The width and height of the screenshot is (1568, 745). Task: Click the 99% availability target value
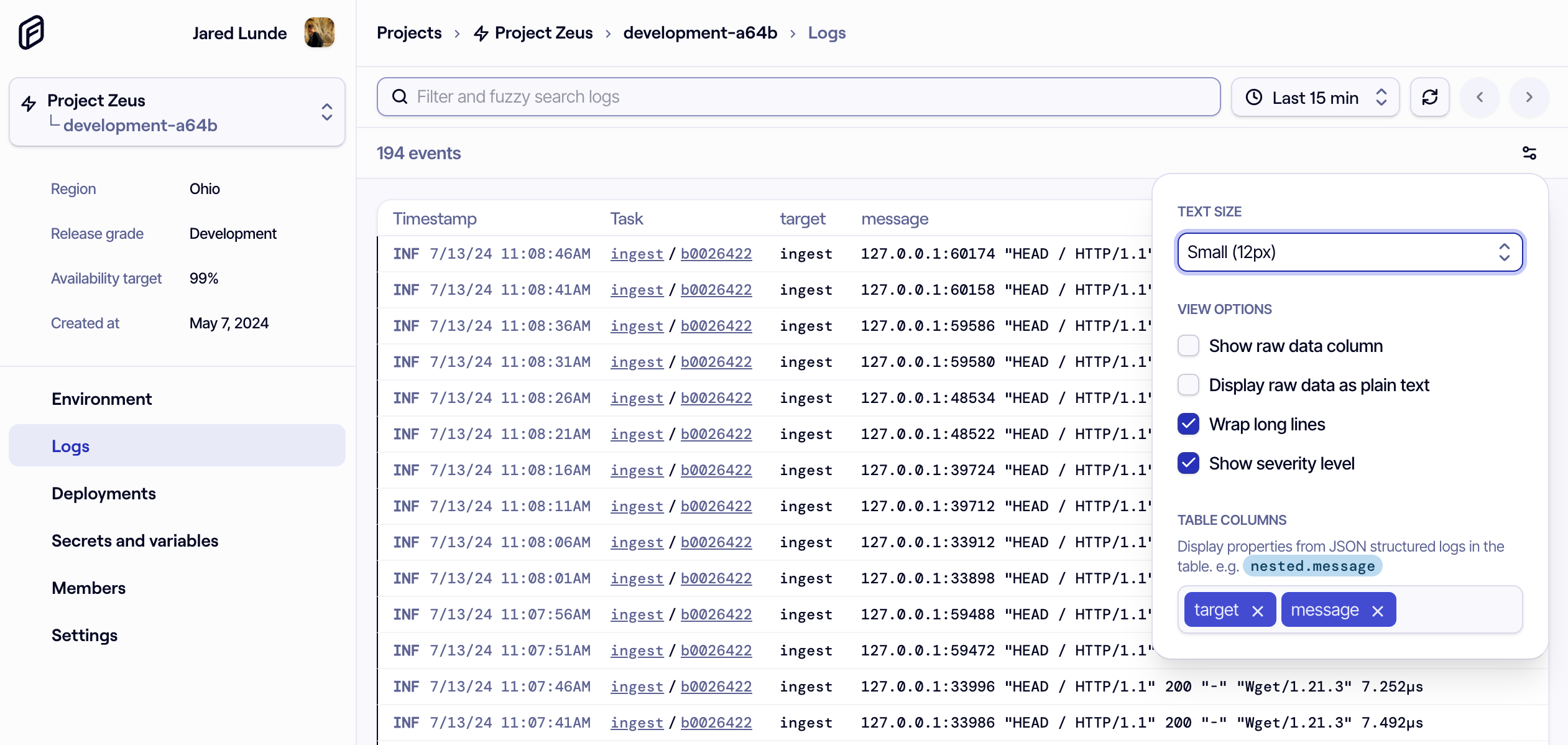tap(204, 278)
